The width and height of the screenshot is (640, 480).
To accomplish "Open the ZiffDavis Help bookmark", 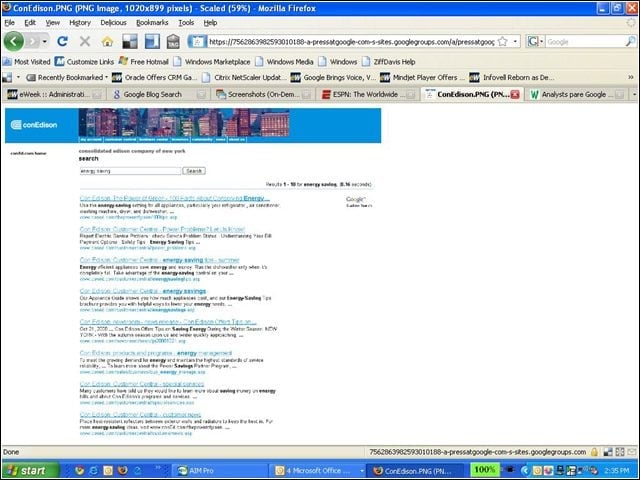I will (x=389, y=62).
